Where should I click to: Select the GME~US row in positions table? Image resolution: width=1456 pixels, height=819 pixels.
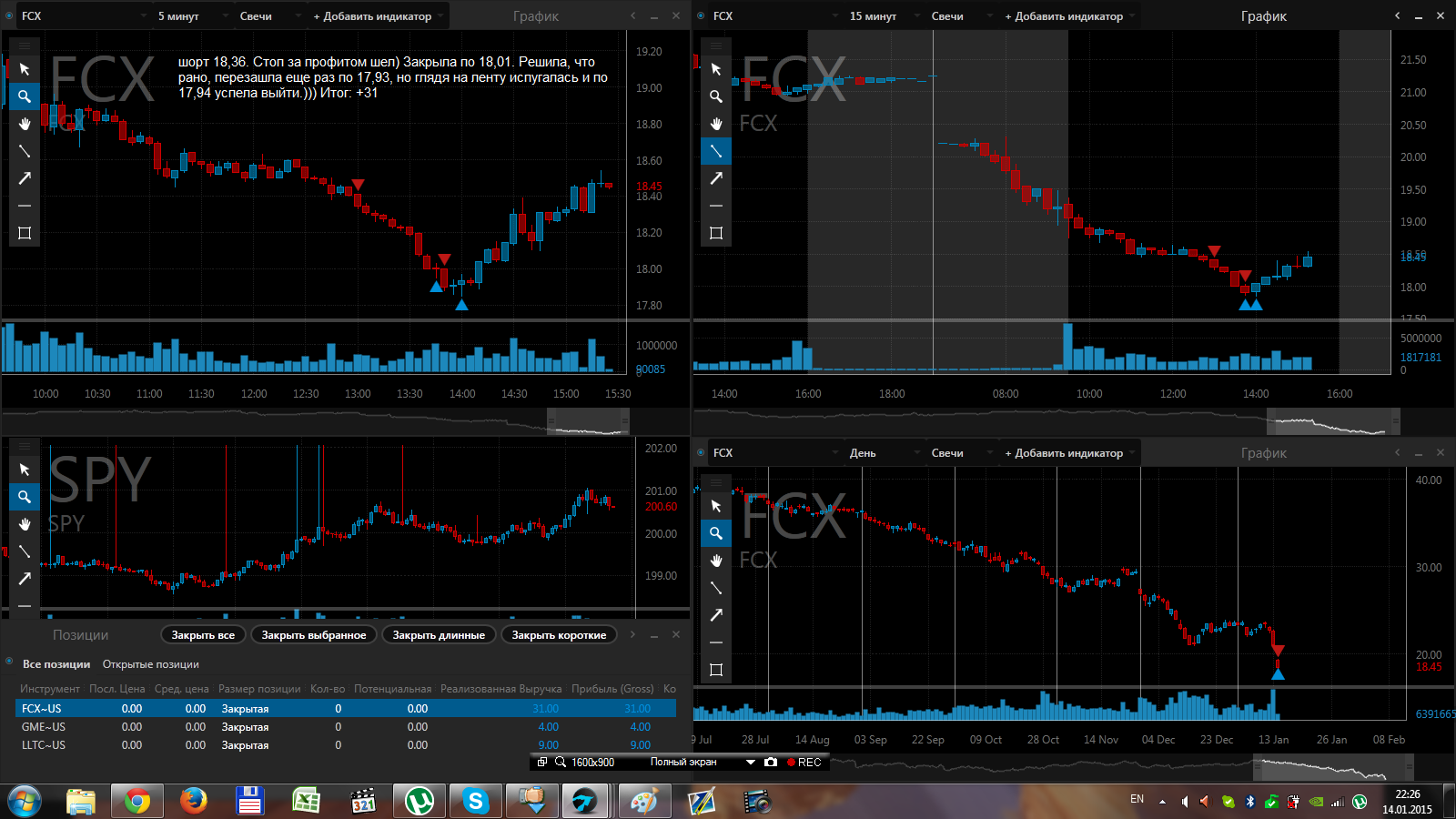(44, 727)
